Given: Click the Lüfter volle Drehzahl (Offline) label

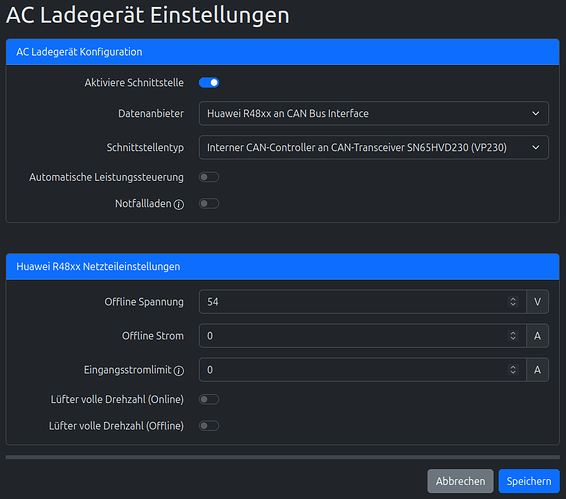Looking at the screenshot, I should (x=116, y=426).
